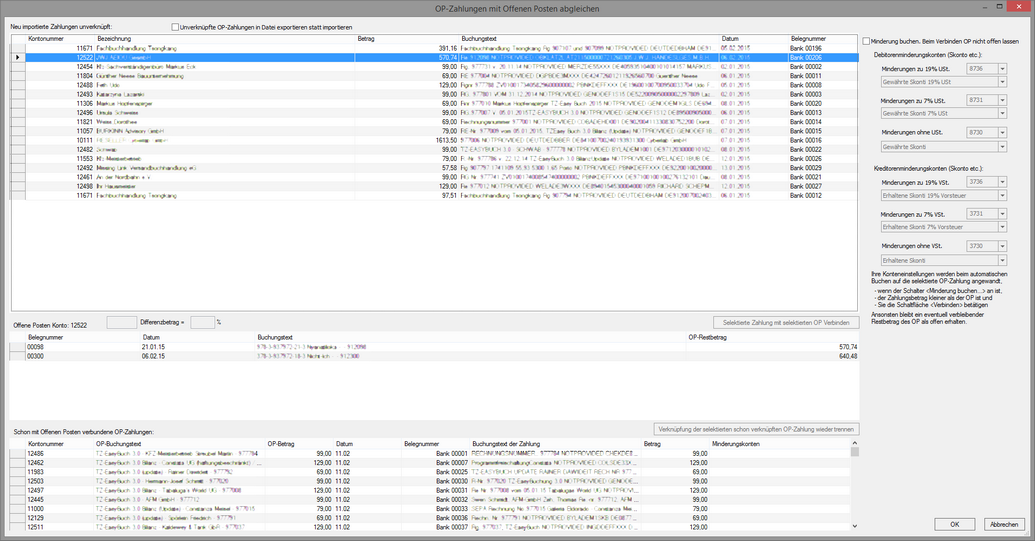This screenshot has width=1035, height=541.
Task: Select linked payment row with account 12129
Action: (430, 519)
